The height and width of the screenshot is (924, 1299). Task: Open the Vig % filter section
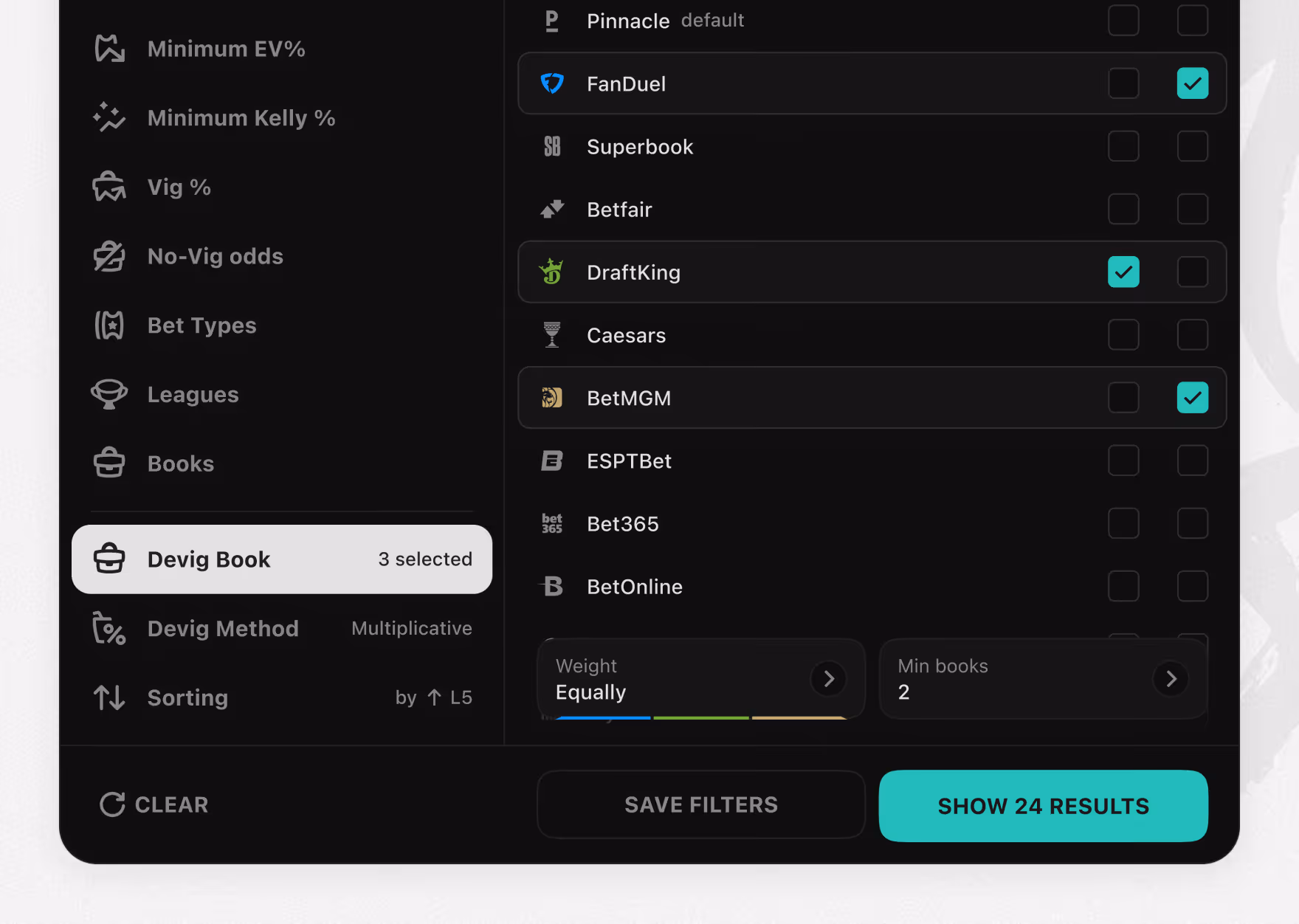[x=282, y=187]
